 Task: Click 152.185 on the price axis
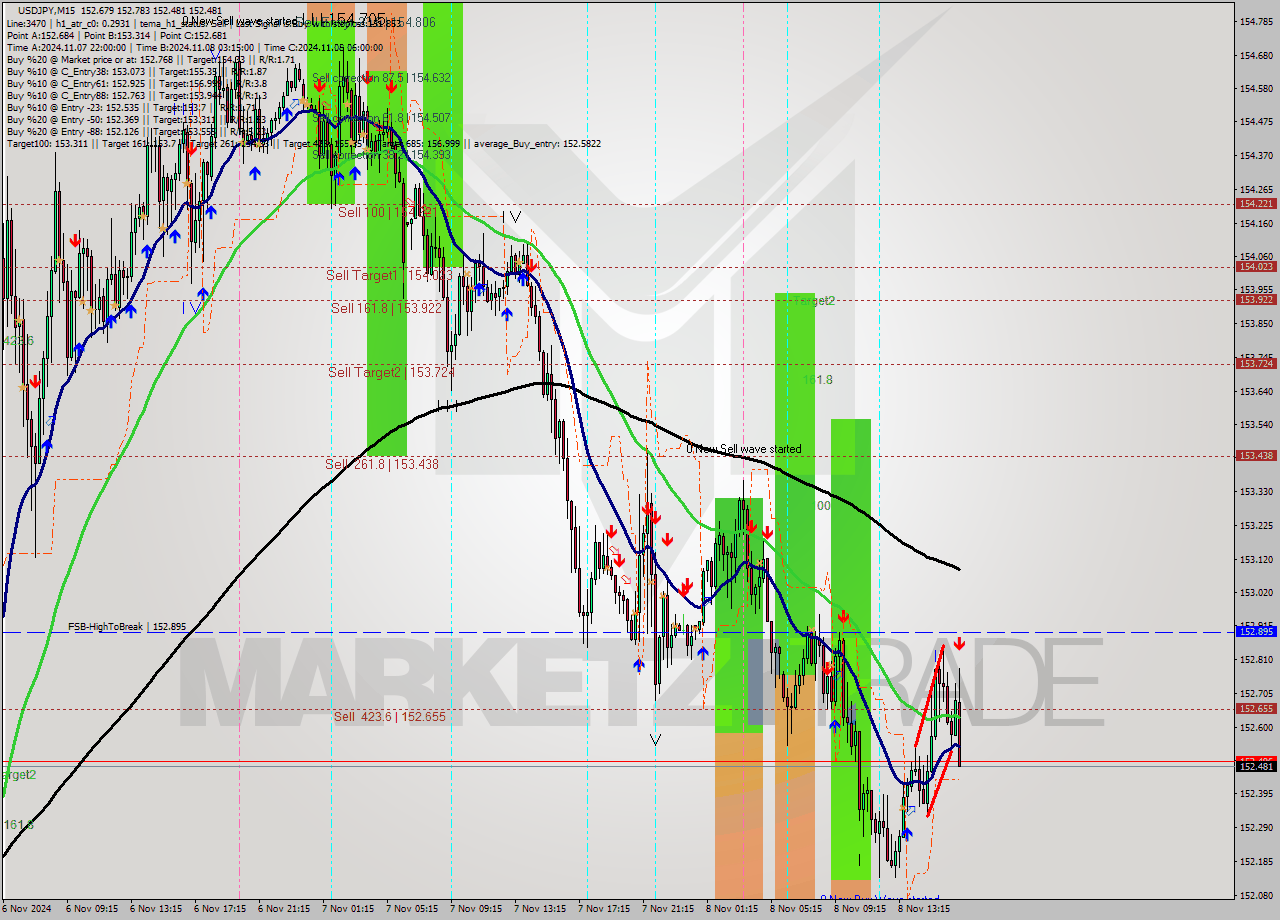[x=1256, y=861]
